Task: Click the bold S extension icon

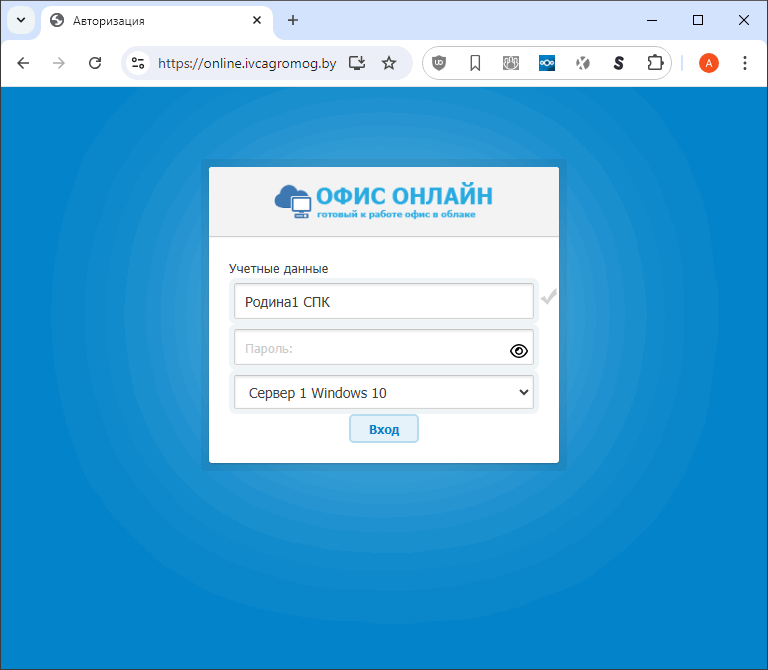Action: tap(619, 63)
